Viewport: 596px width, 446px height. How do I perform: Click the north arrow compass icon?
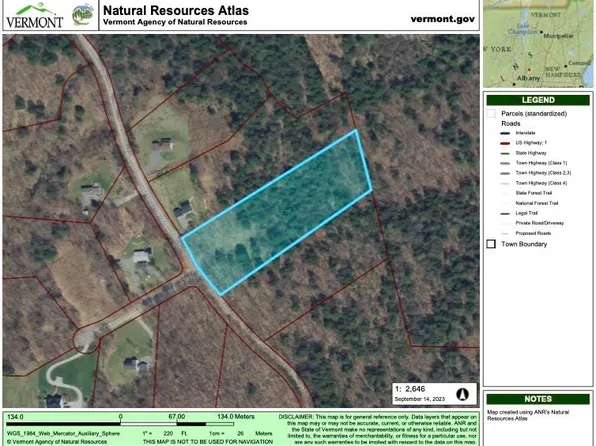click(x=463, y=394)
